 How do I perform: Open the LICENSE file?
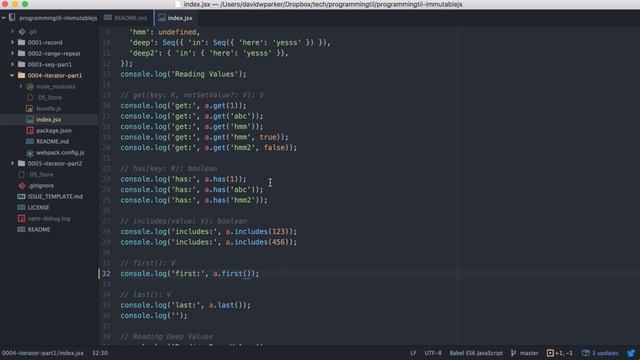[38, 207]
